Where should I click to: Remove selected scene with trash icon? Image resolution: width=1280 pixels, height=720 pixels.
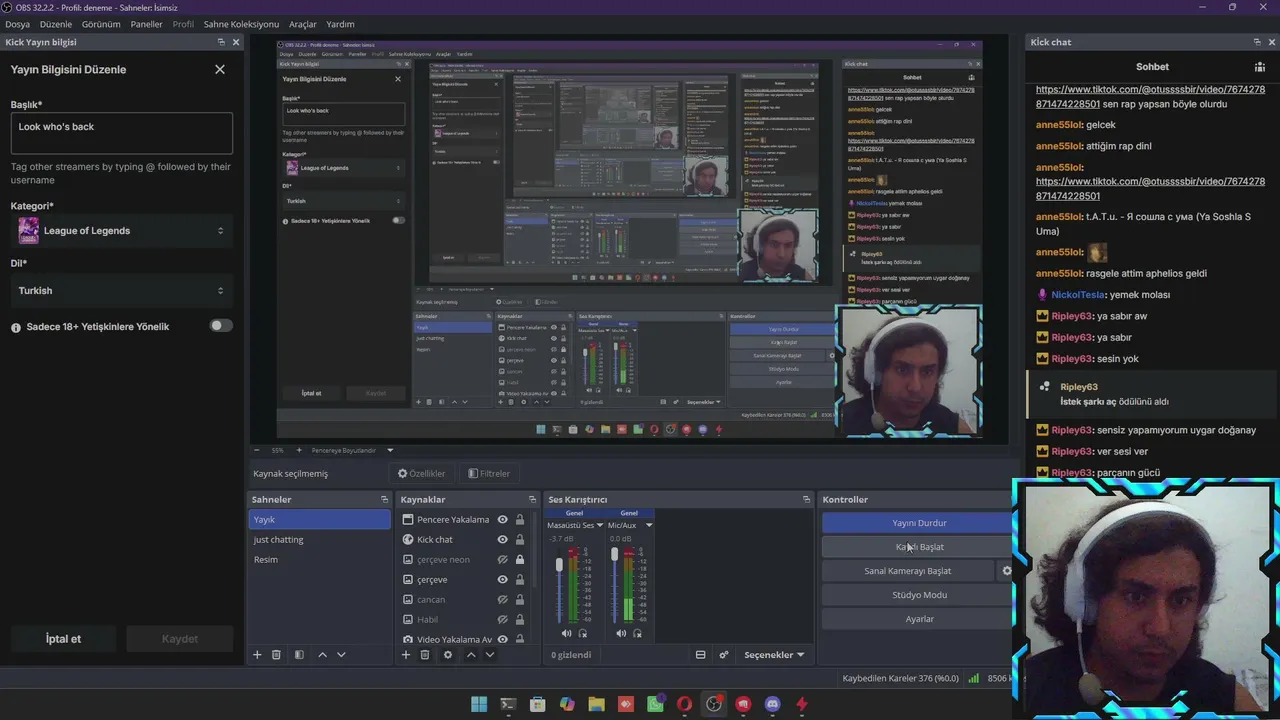tap(277, 655)
